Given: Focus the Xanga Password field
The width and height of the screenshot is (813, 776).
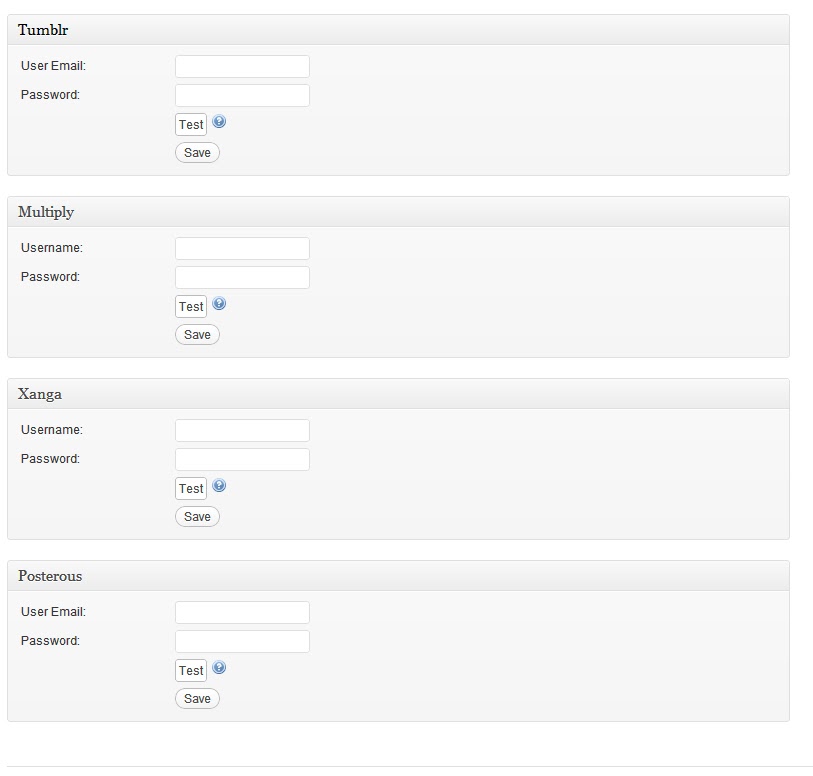Looking at the screenshot, I should pos(242,459).
